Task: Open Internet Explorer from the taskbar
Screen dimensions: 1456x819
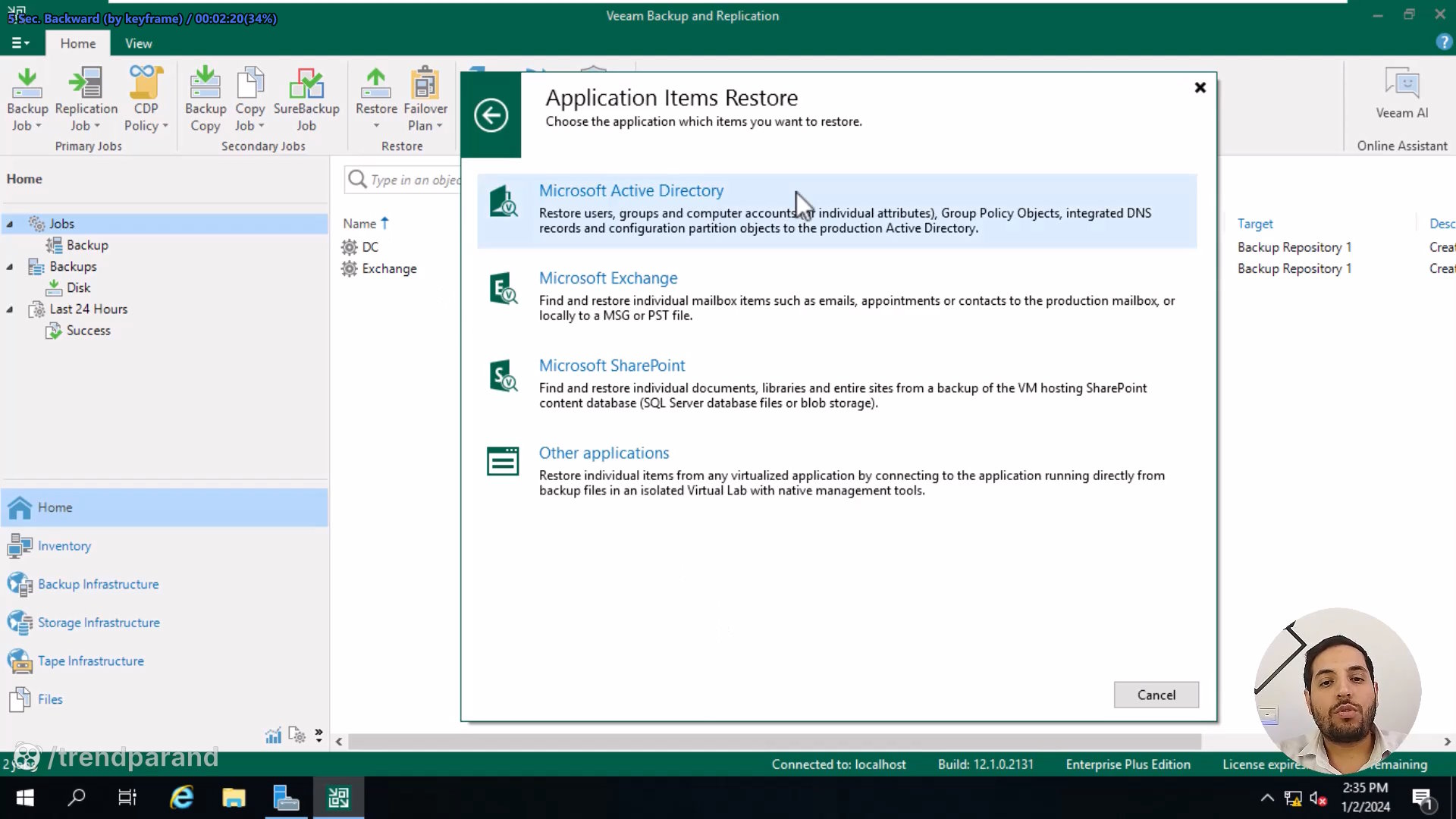Action: coord(181,798)
